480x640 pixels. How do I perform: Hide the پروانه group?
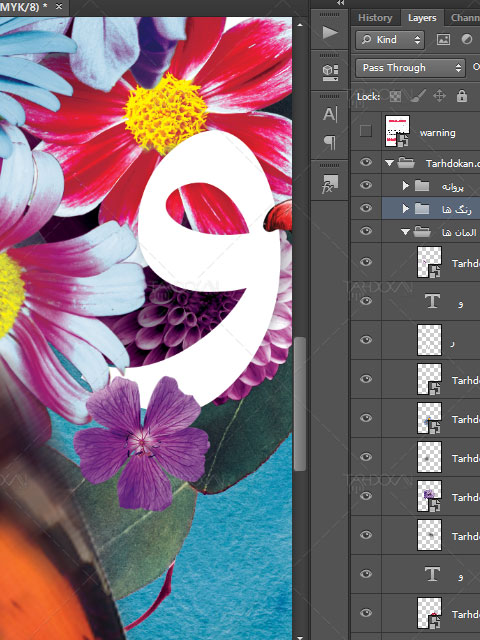(366, 185)
